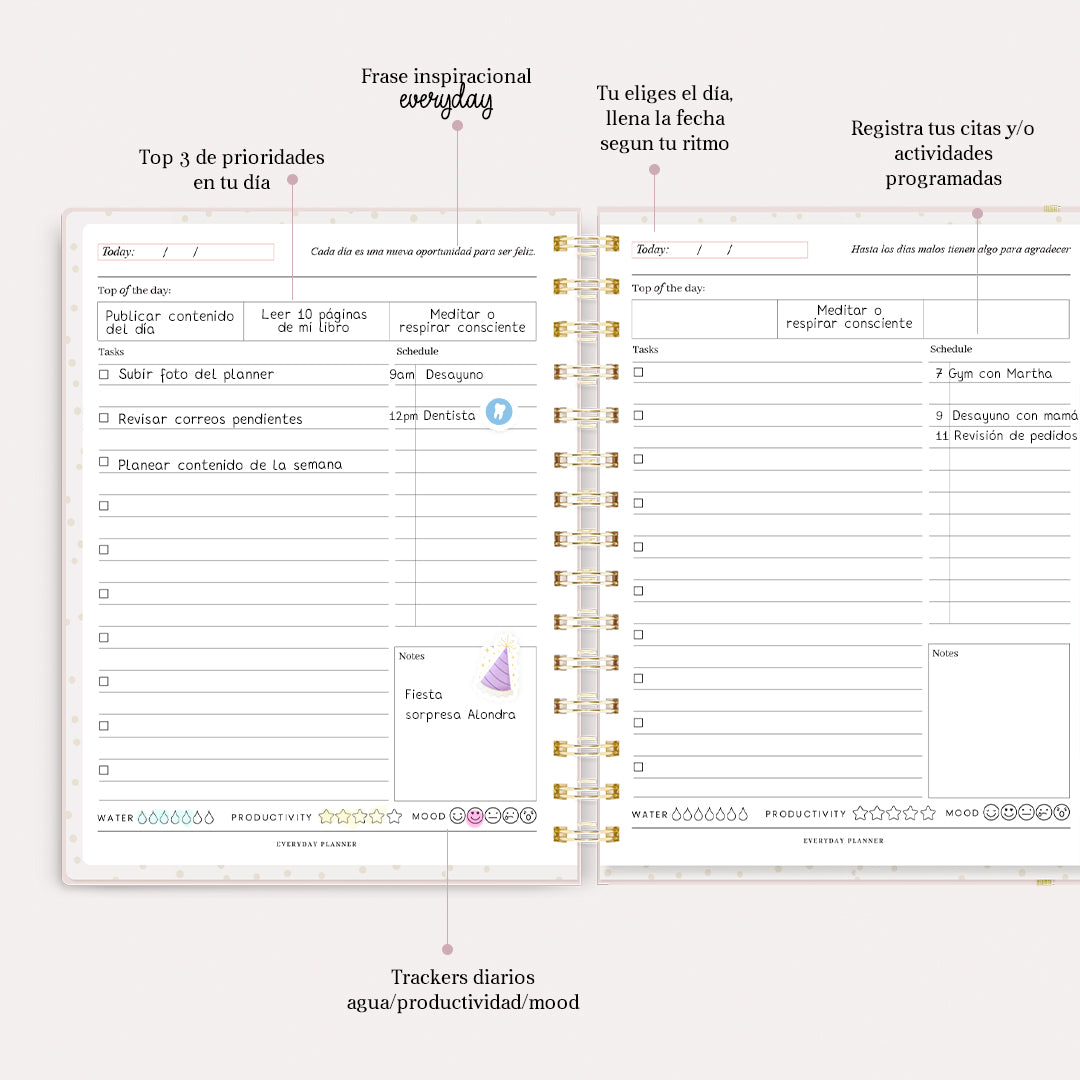
Task: Click the Today date field on left page
Action: pyautogui.click(x=185, y=251)
